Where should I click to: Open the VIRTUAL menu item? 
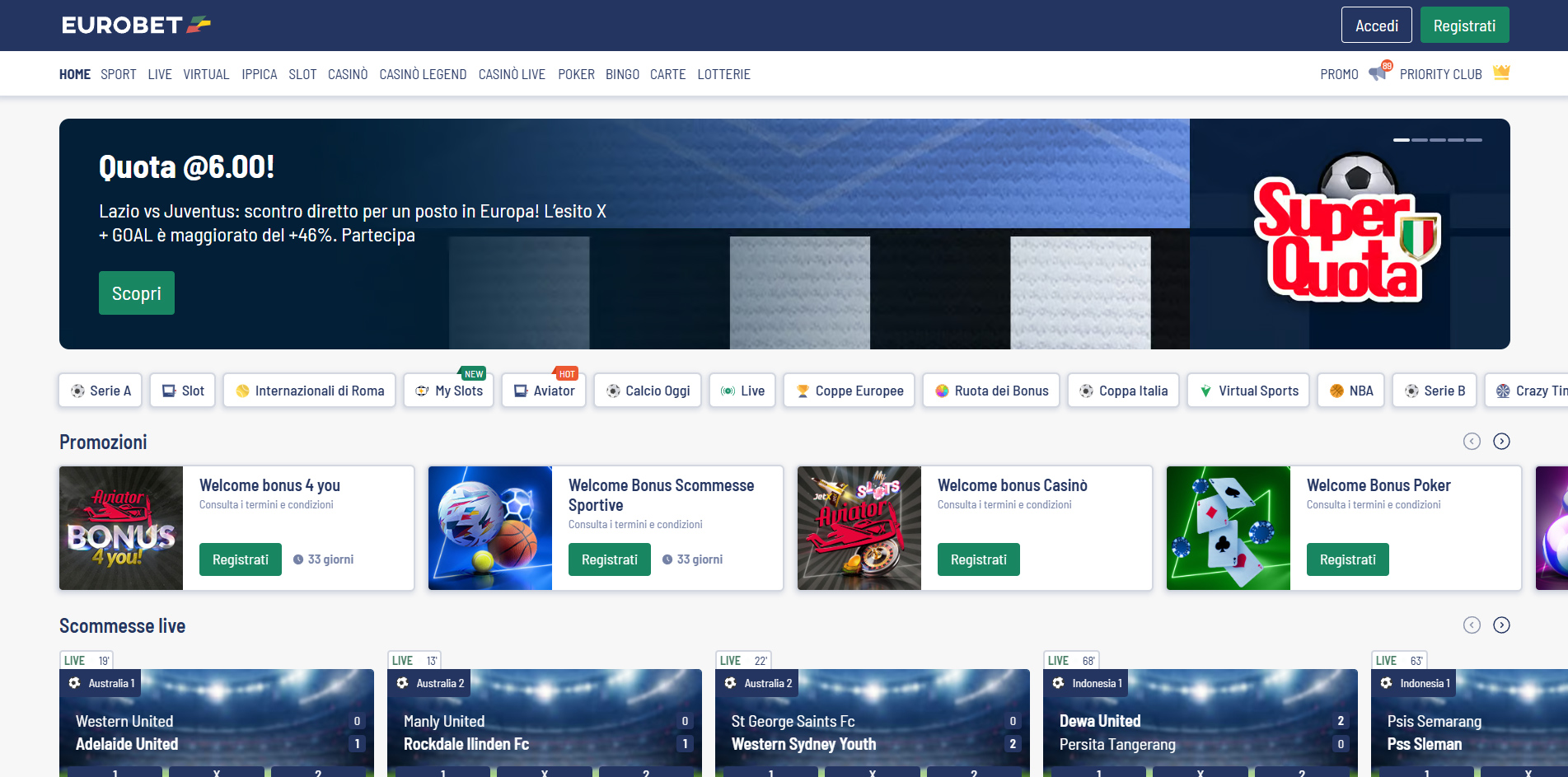(x=206, y=74)
